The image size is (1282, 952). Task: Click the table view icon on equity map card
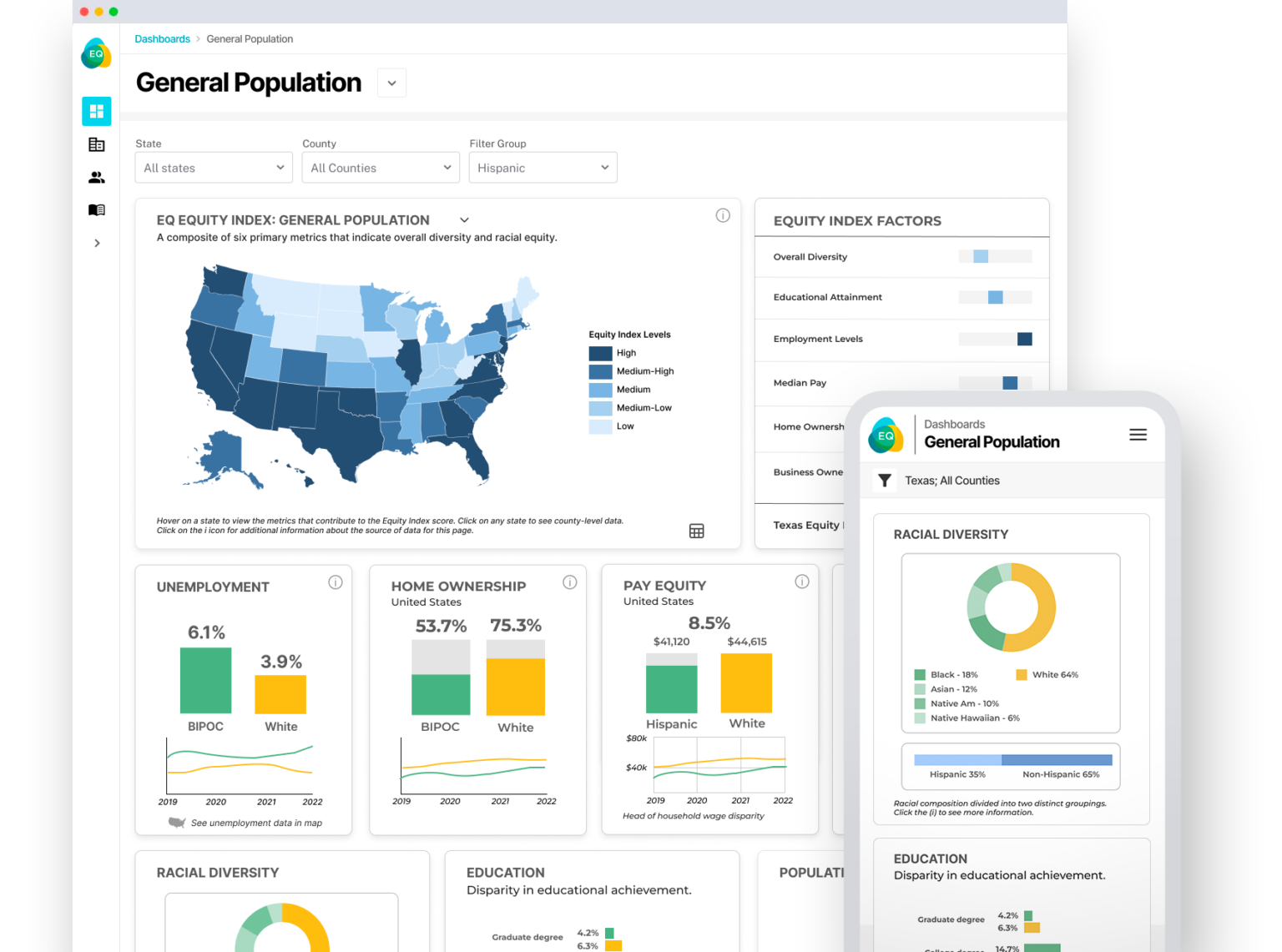(x=697, y=531)
